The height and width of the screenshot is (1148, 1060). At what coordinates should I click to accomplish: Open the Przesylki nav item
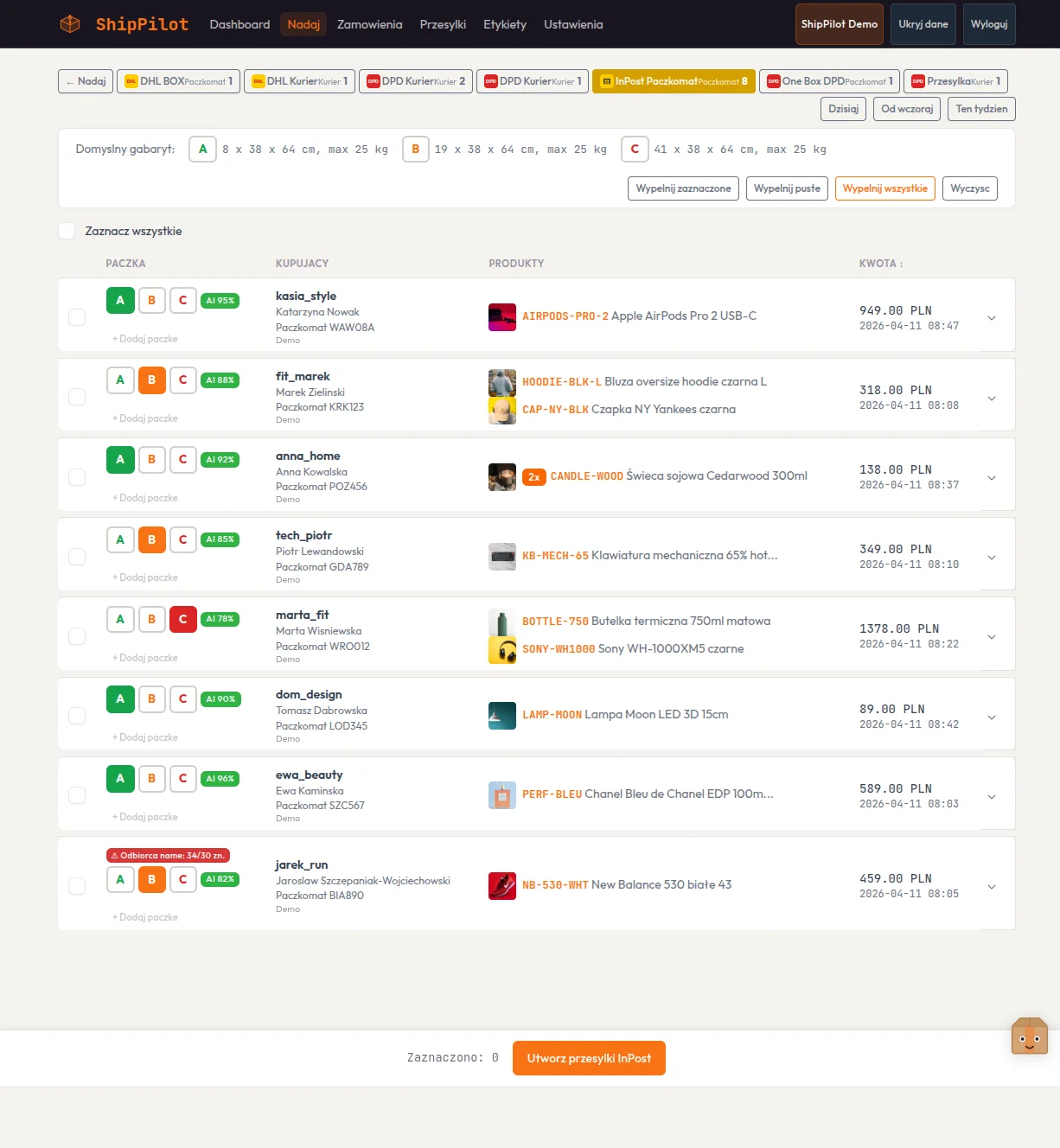(443, 24)
